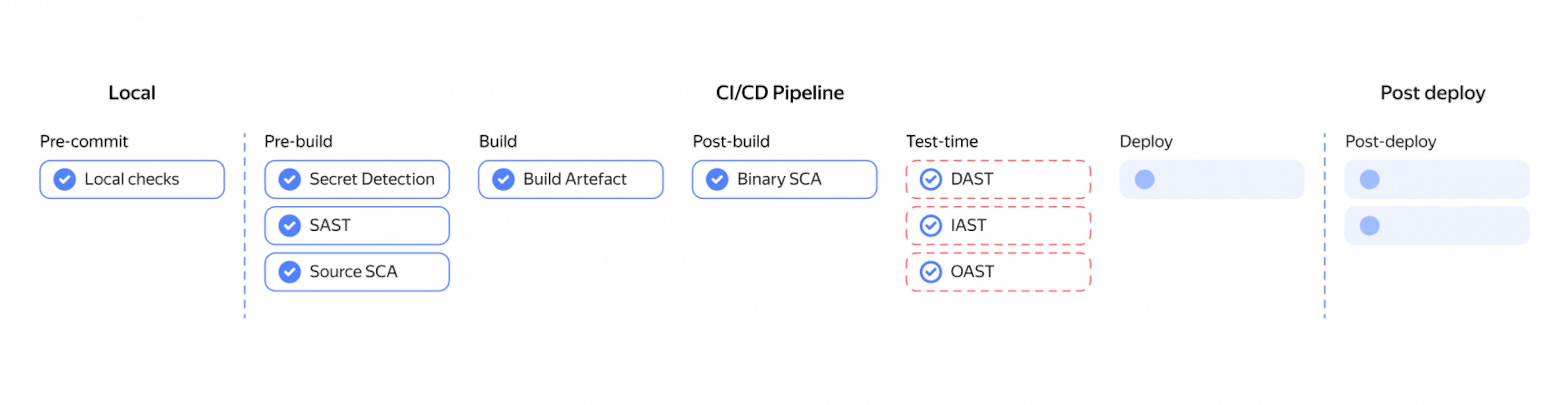
Task: Click the Local section heading
Action: [132, 93]
